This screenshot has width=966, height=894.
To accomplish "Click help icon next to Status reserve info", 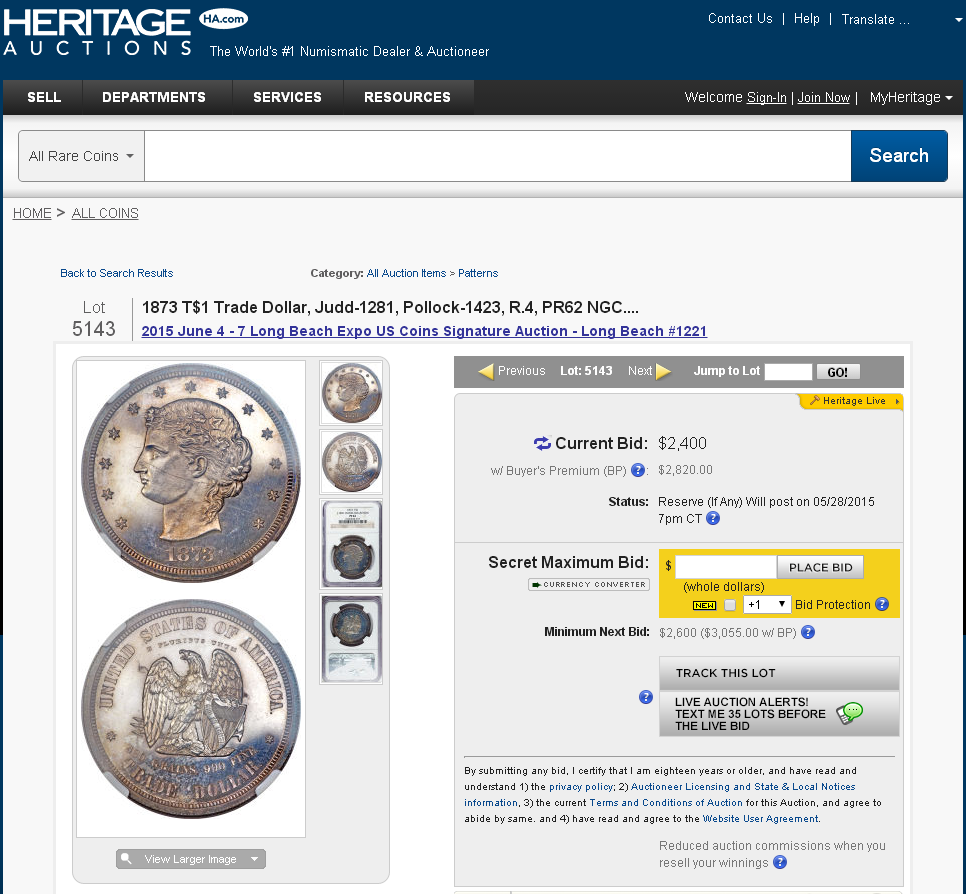I will coord(713,518).
